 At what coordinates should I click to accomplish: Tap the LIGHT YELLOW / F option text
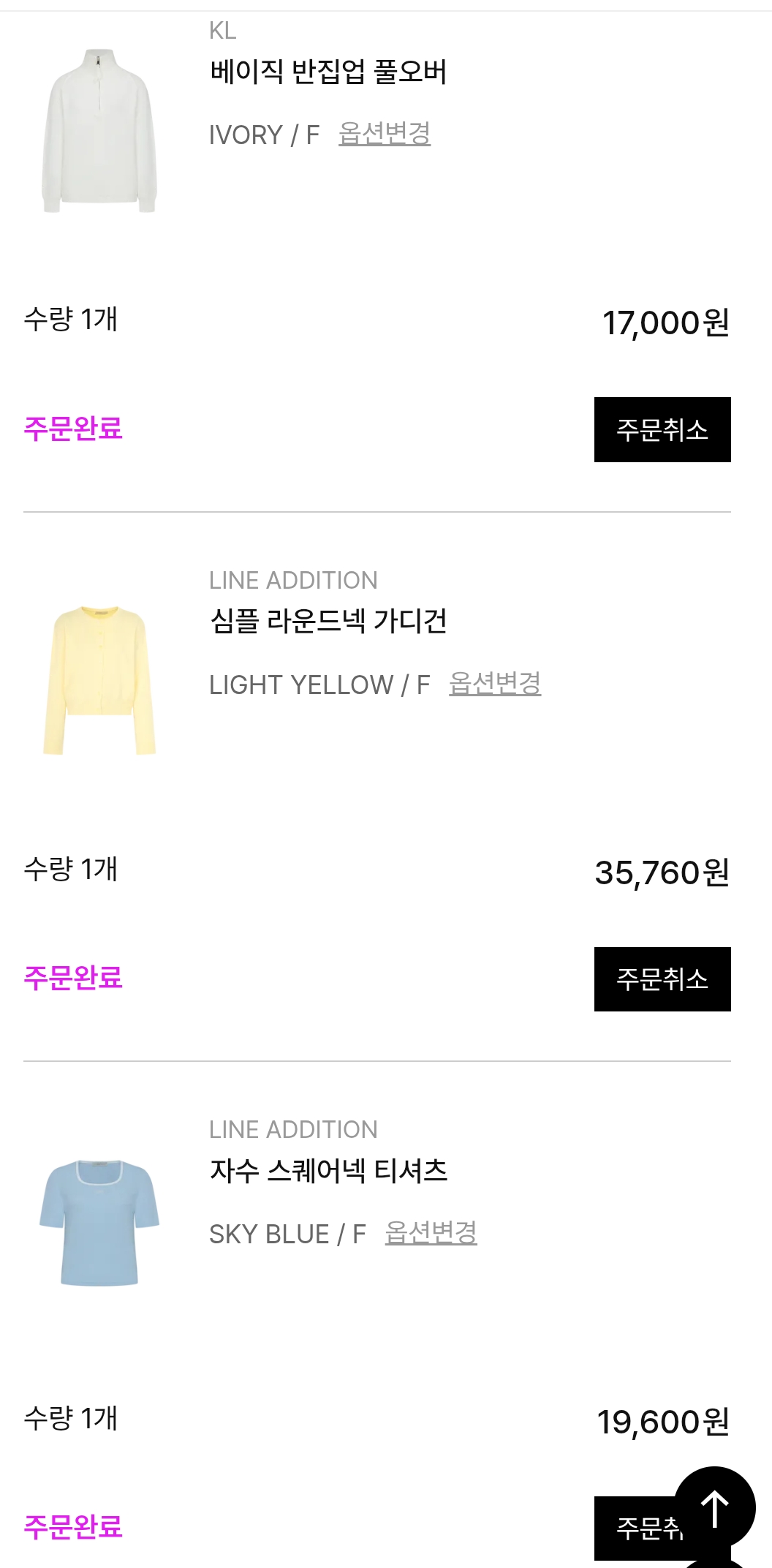(319, 685)
